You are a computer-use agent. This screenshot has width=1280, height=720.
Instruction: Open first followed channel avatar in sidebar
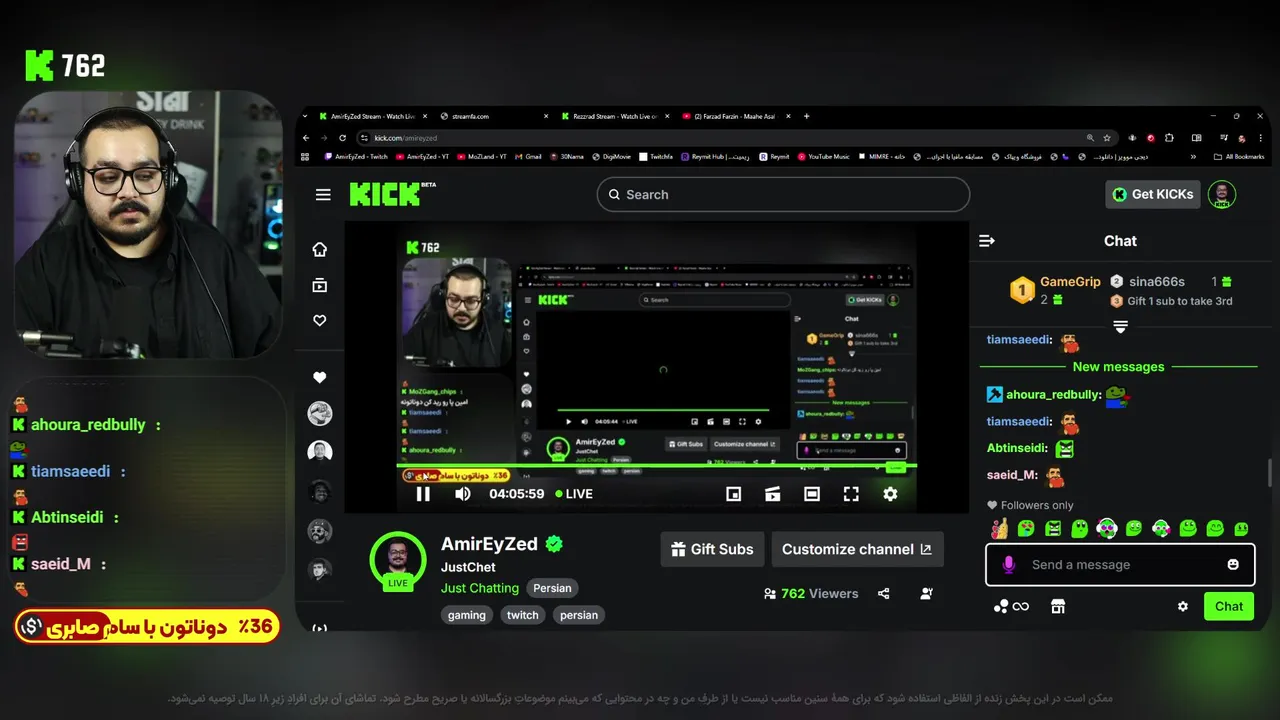click(x=320, y=414)
